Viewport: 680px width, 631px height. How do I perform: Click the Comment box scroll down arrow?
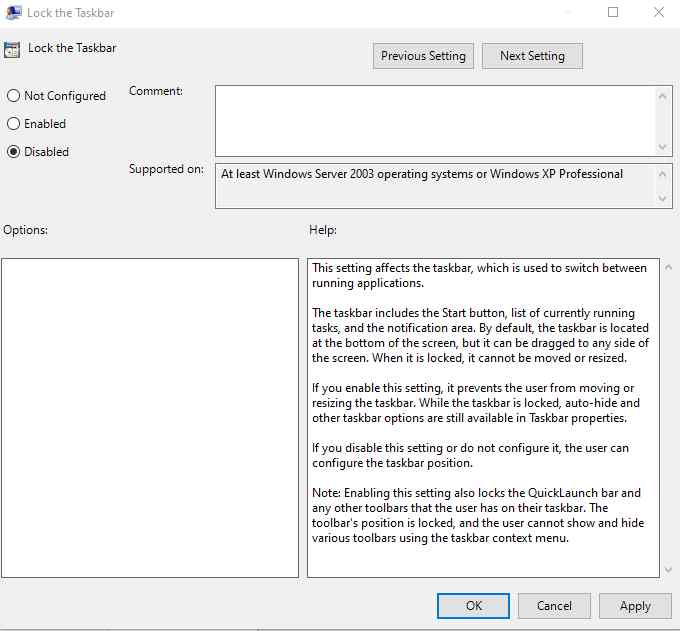coord(662,147)
